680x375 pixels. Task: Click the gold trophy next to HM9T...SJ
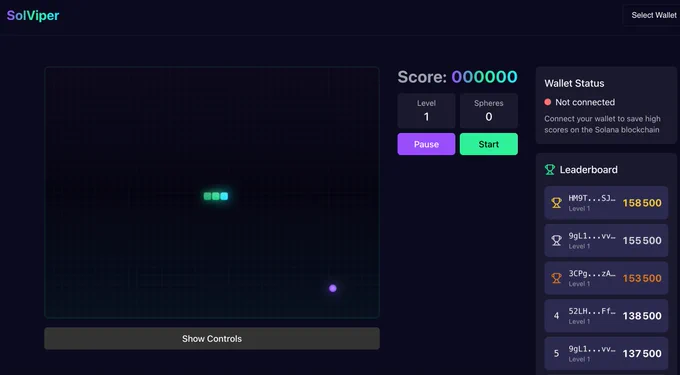point(556,202)
